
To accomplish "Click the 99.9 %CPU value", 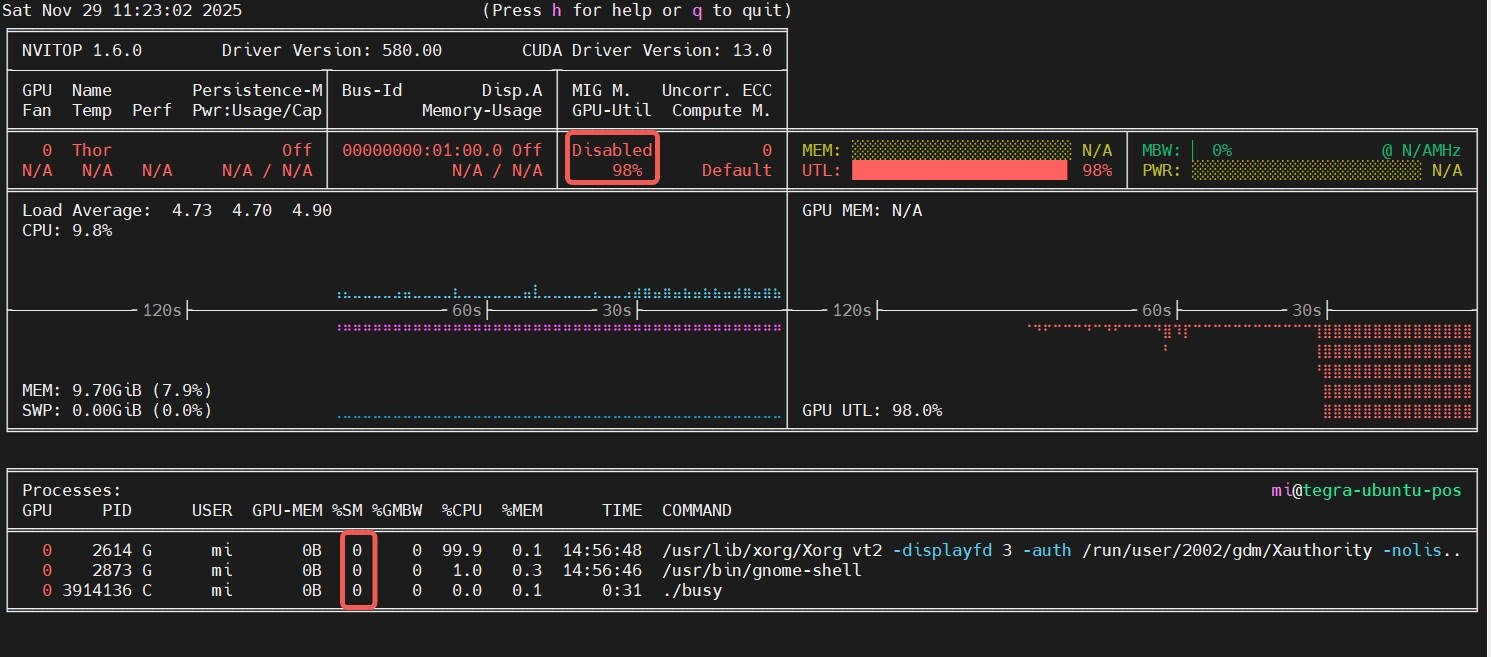I will 462,550.
